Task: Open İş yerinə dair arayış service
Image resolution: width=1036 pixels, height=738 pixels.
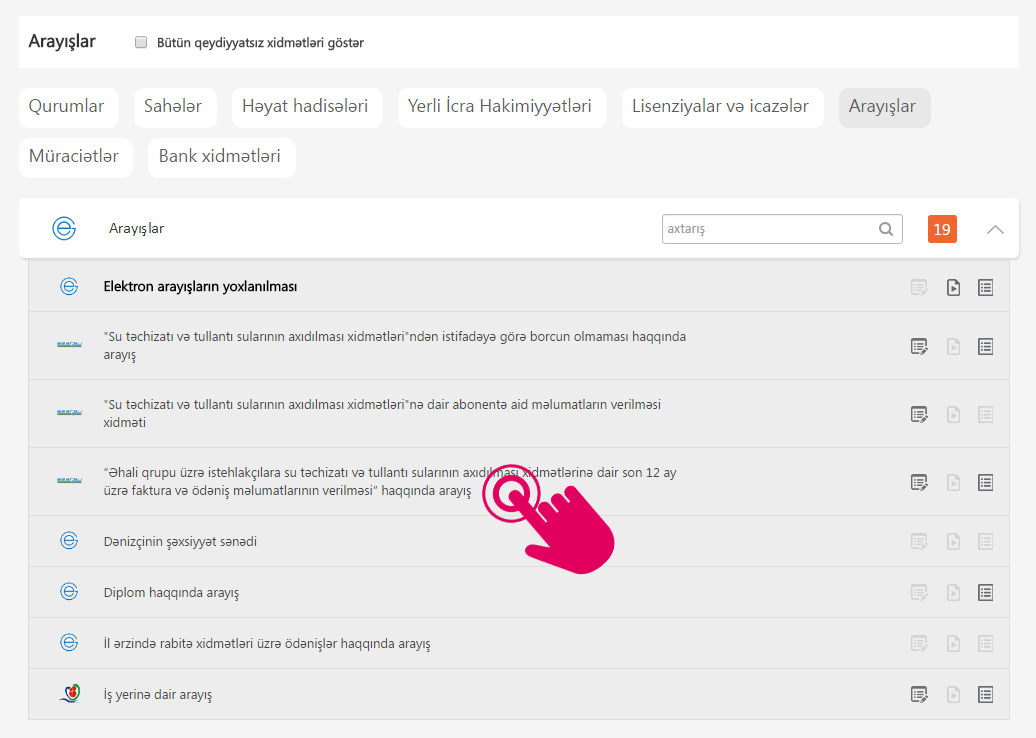Action: pyautogui.click(x=157, y=694)
